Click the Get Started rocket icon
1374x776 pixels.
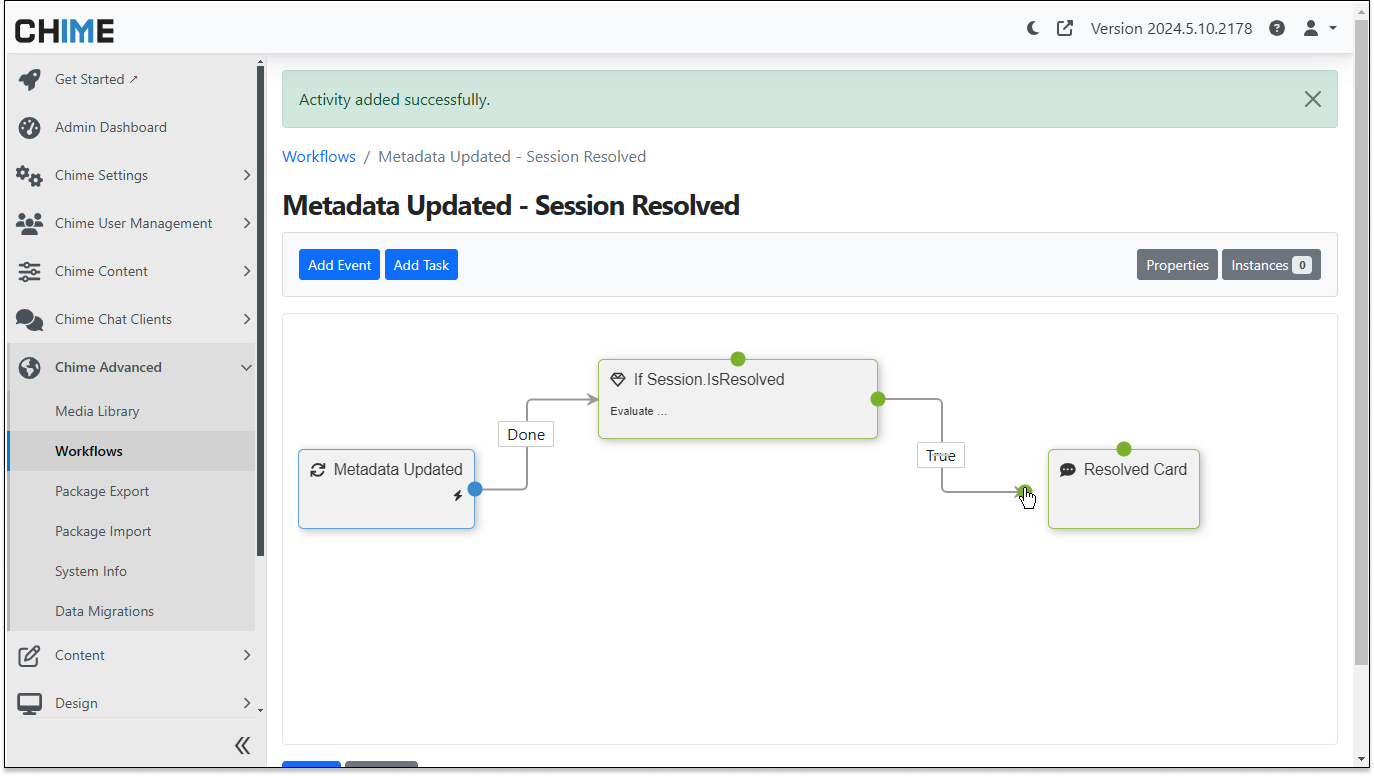[30, 79]
